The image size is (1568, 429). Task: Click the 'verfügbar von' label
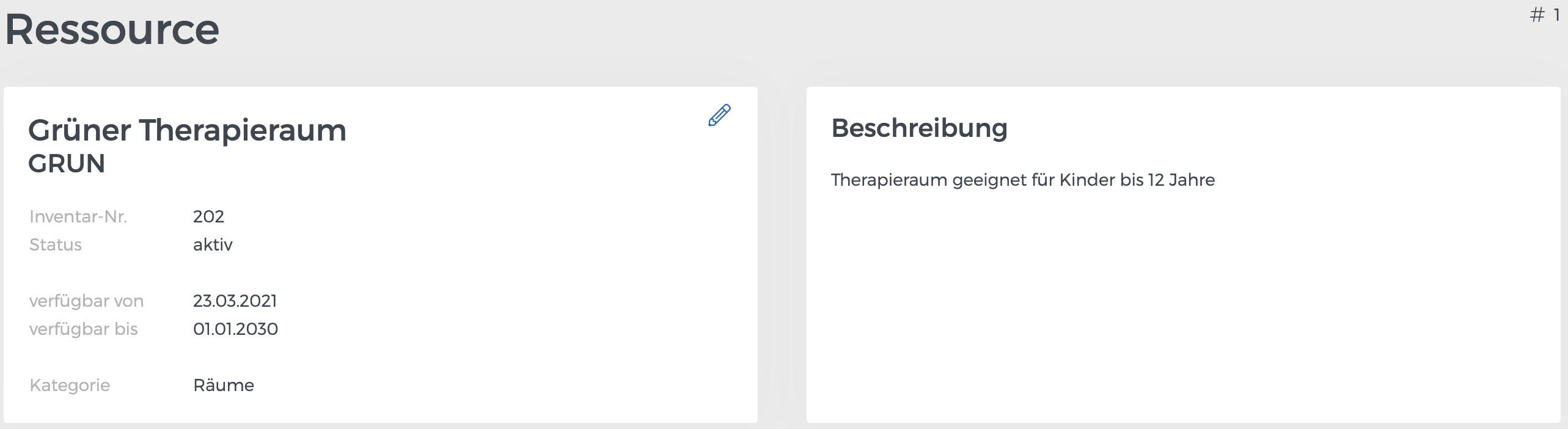pyautogui.click(x=87, y=301)
